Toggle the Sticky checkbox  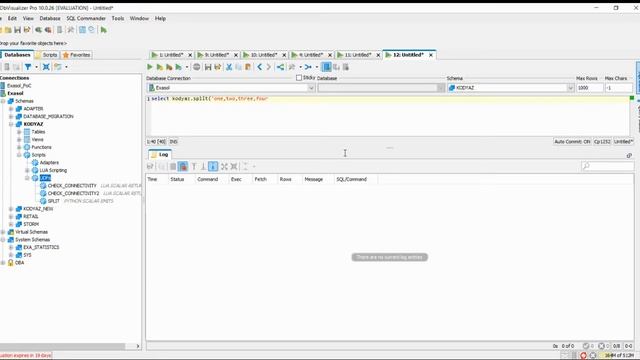click(x=299, y=78)
